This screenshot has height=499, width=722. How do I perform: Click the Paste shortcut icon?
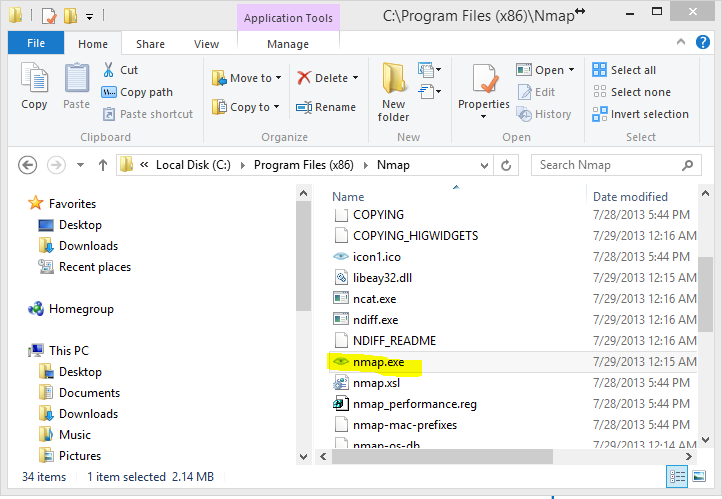click(x=109, y=114)
